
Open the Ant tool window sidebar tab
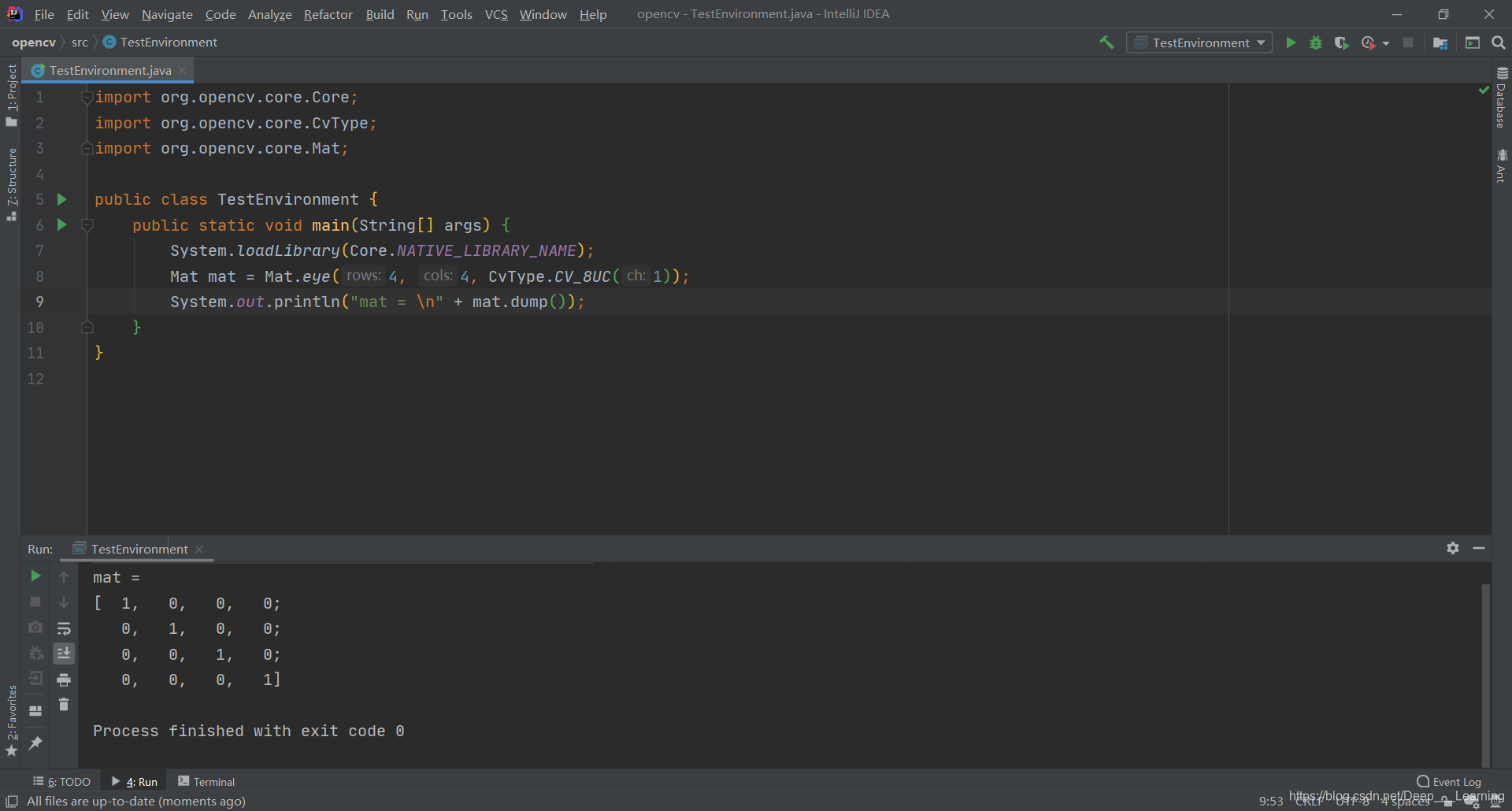[1501, 165]
